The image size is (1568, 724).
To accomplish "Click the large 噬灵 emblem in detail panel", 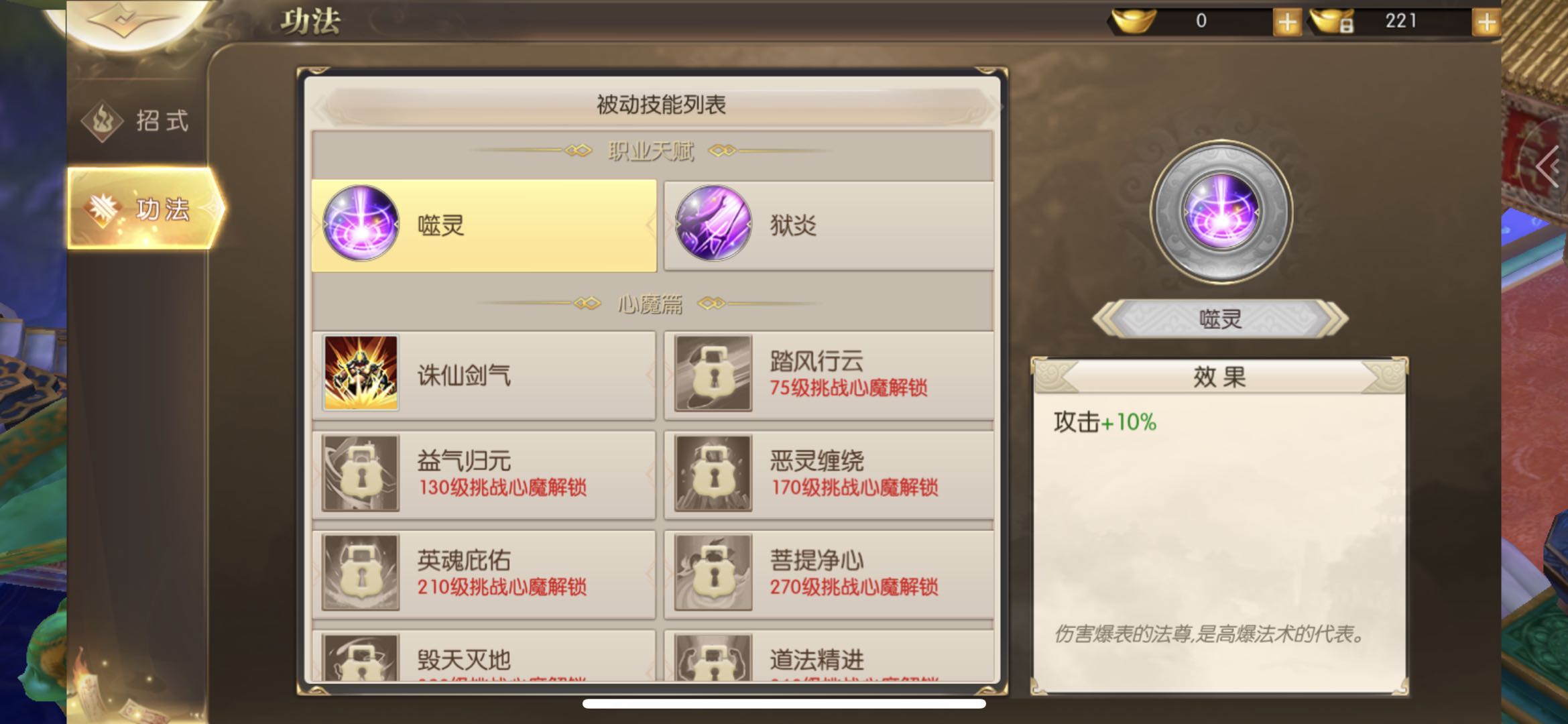I will [x=1221, y=212].
